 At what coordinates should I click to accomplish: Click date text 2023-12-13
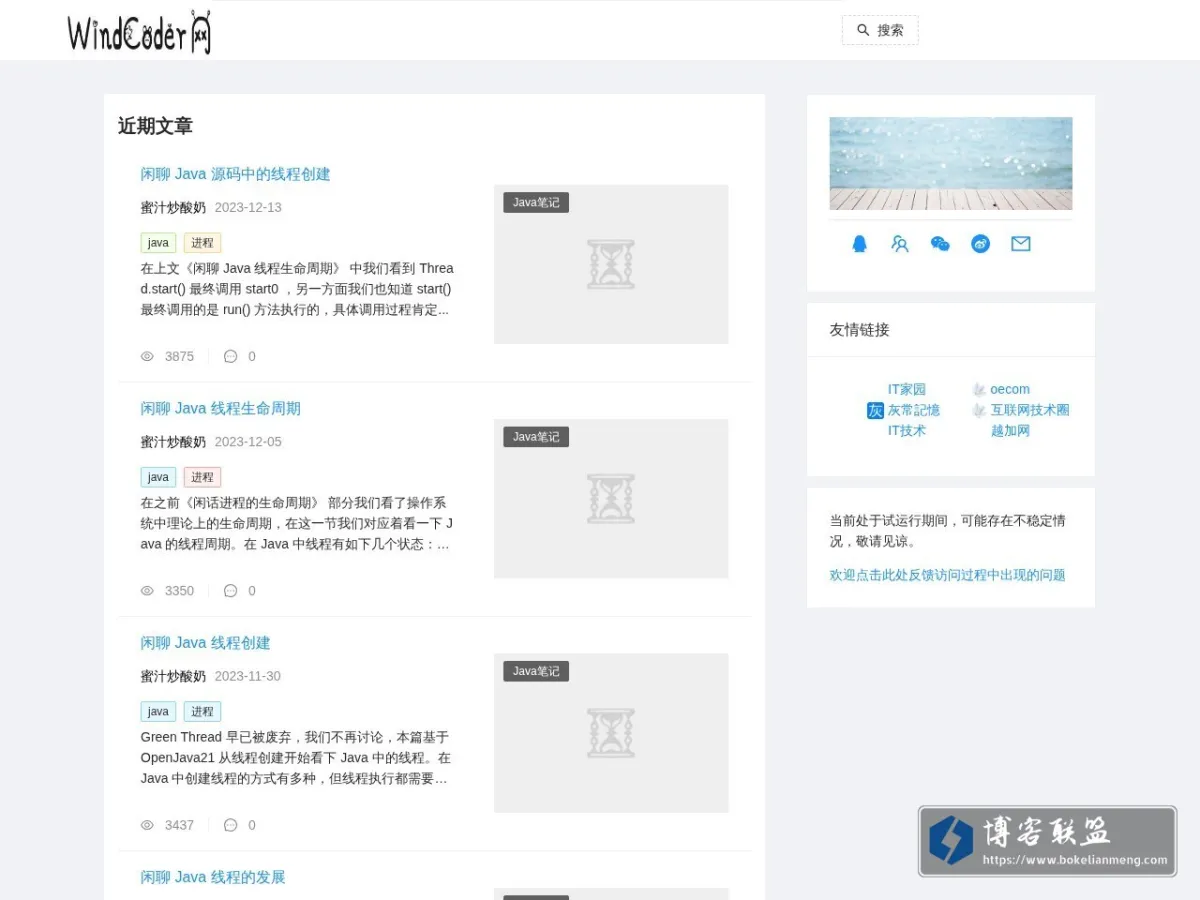248,207
